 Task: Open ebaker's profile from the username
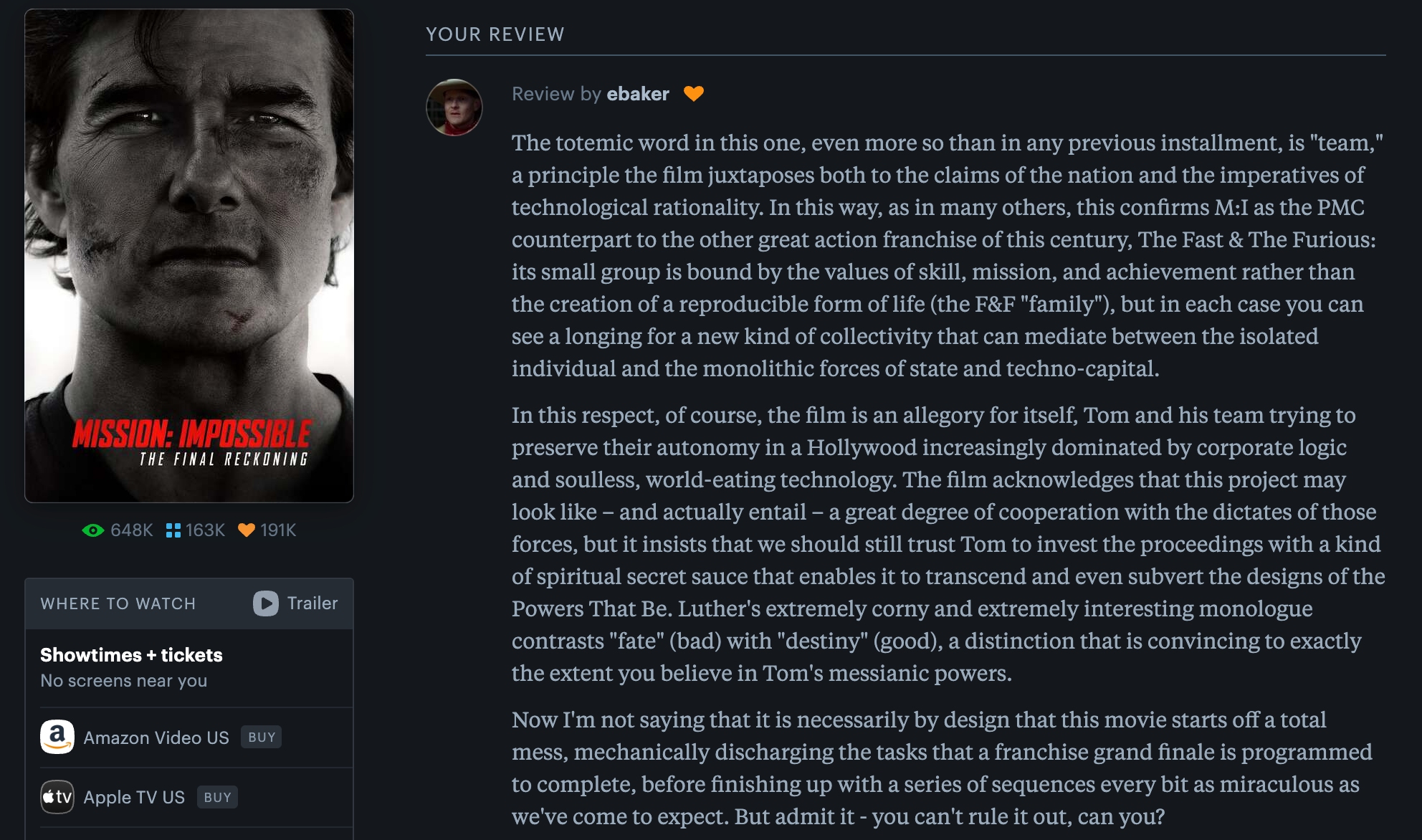pyautogui.click(x=638, y=94)
